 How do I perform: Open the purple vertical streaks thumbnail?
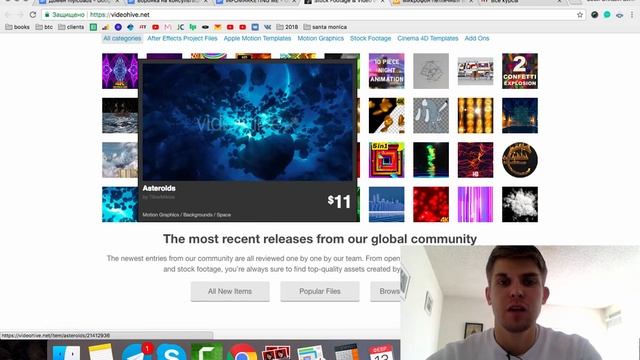pyautogui.click(x=475, y=204)
